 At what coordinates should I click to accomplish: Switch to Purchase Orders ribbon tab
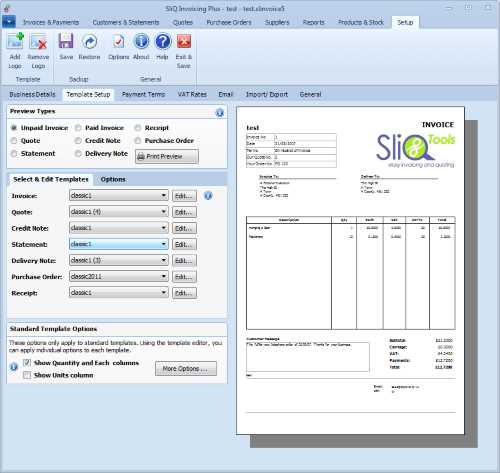click(229, 22)
